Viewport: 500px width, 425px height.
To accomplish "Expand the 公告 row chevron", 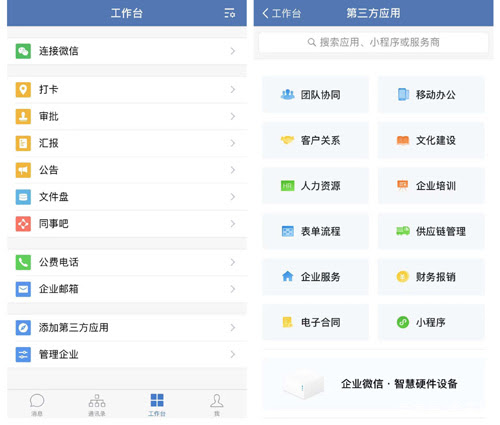I will [233, 170].
